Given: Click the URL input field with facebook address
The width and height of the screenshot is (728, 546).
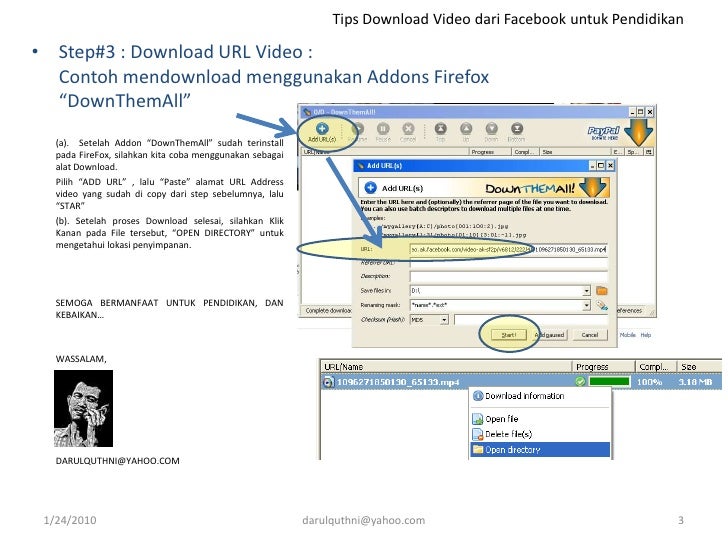Looking at the screenshot, I should [508, 250].
